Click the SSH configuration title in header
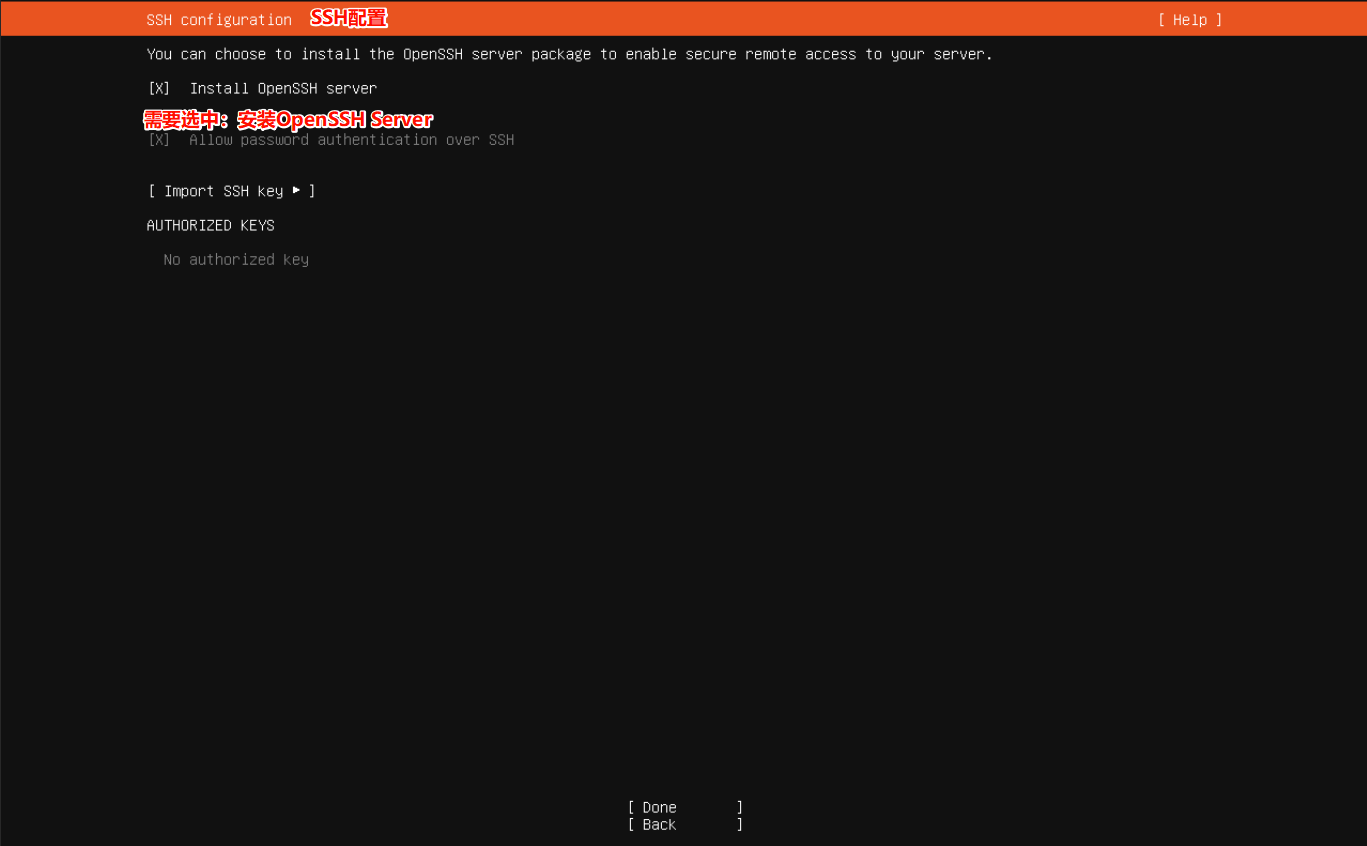Viewport: 1367px width, 846px height. (219, 20)
